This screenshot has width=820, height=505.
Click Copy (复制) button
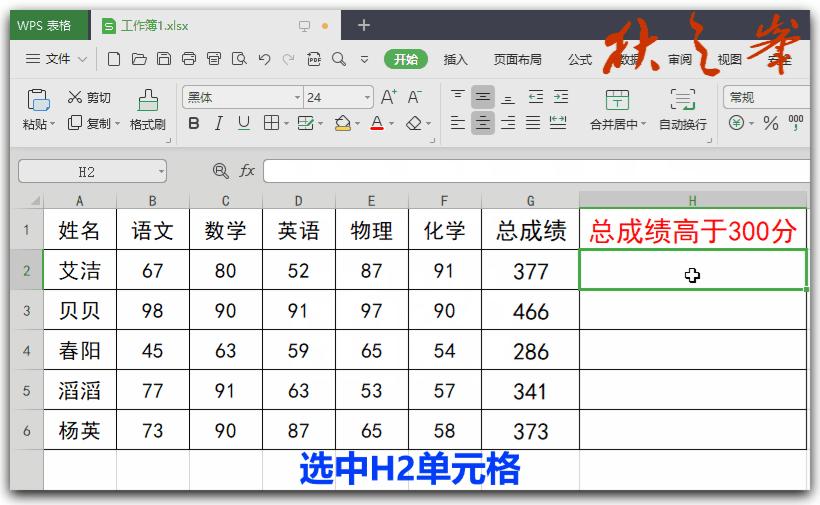pyautogui.click(x=90, y=123)
